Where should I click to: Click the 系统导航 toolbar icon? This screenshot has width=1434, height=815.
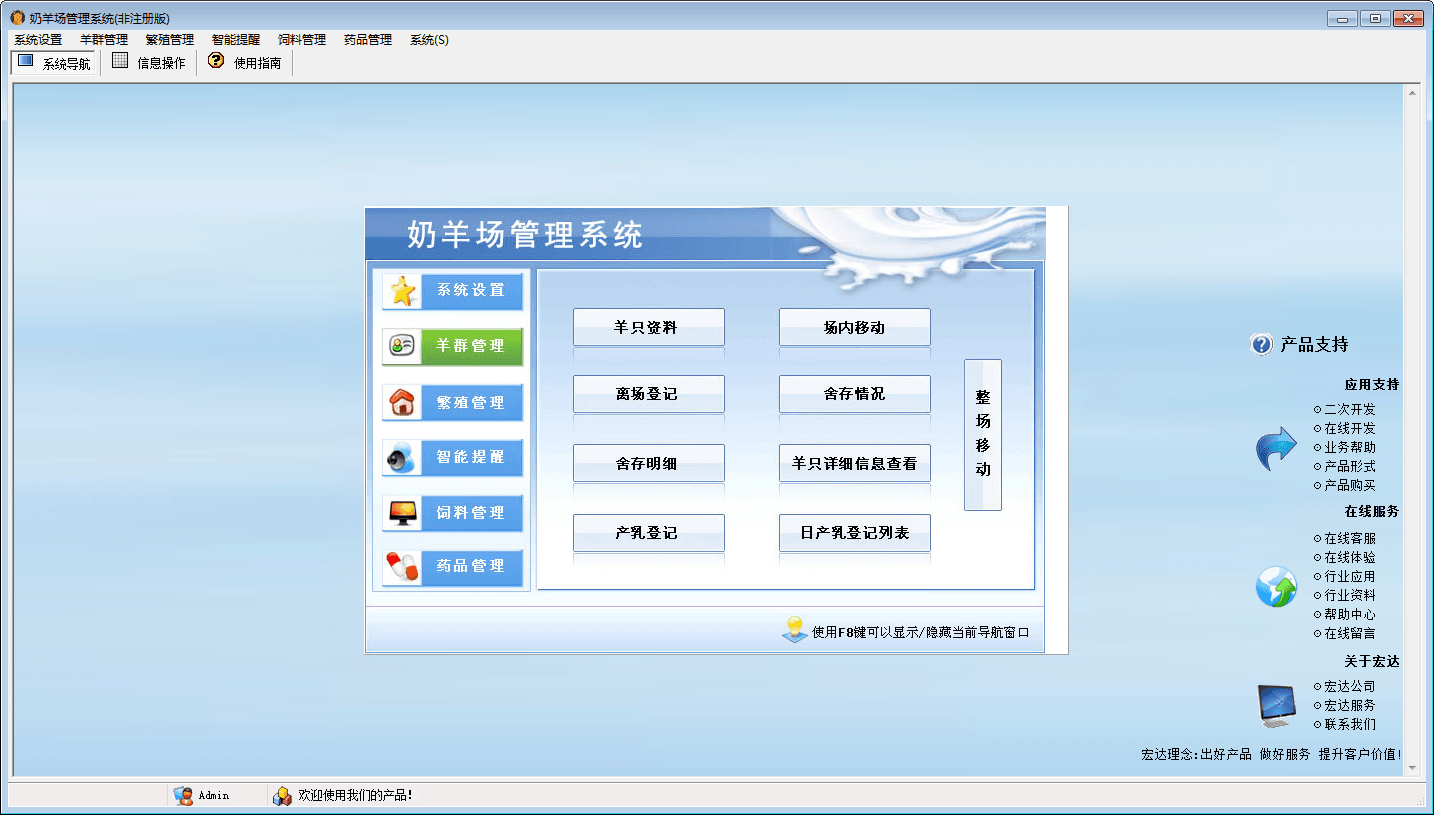(26, 62)
